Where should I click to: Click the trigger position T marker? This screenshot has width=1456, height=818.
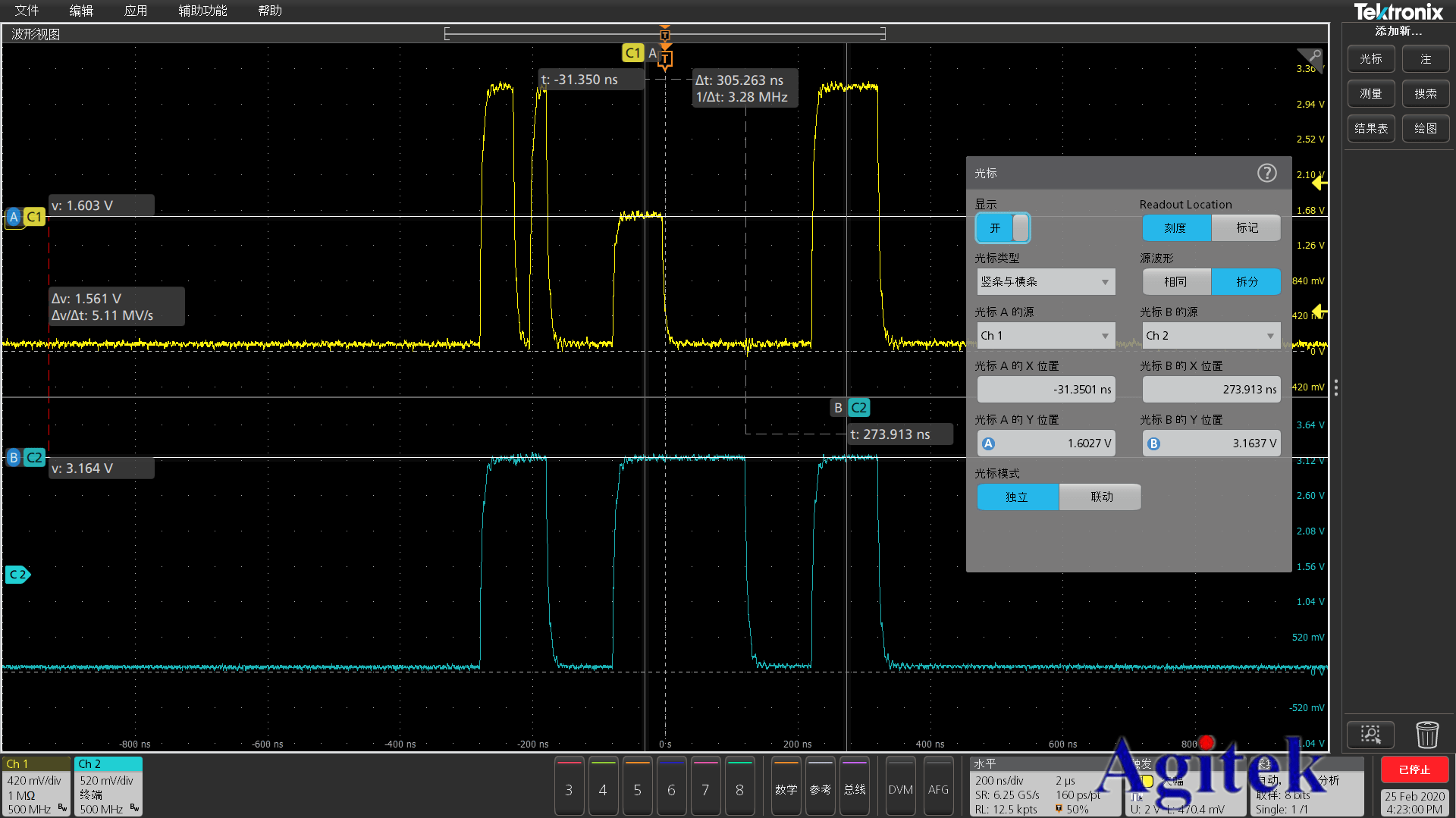pos(665,58)
